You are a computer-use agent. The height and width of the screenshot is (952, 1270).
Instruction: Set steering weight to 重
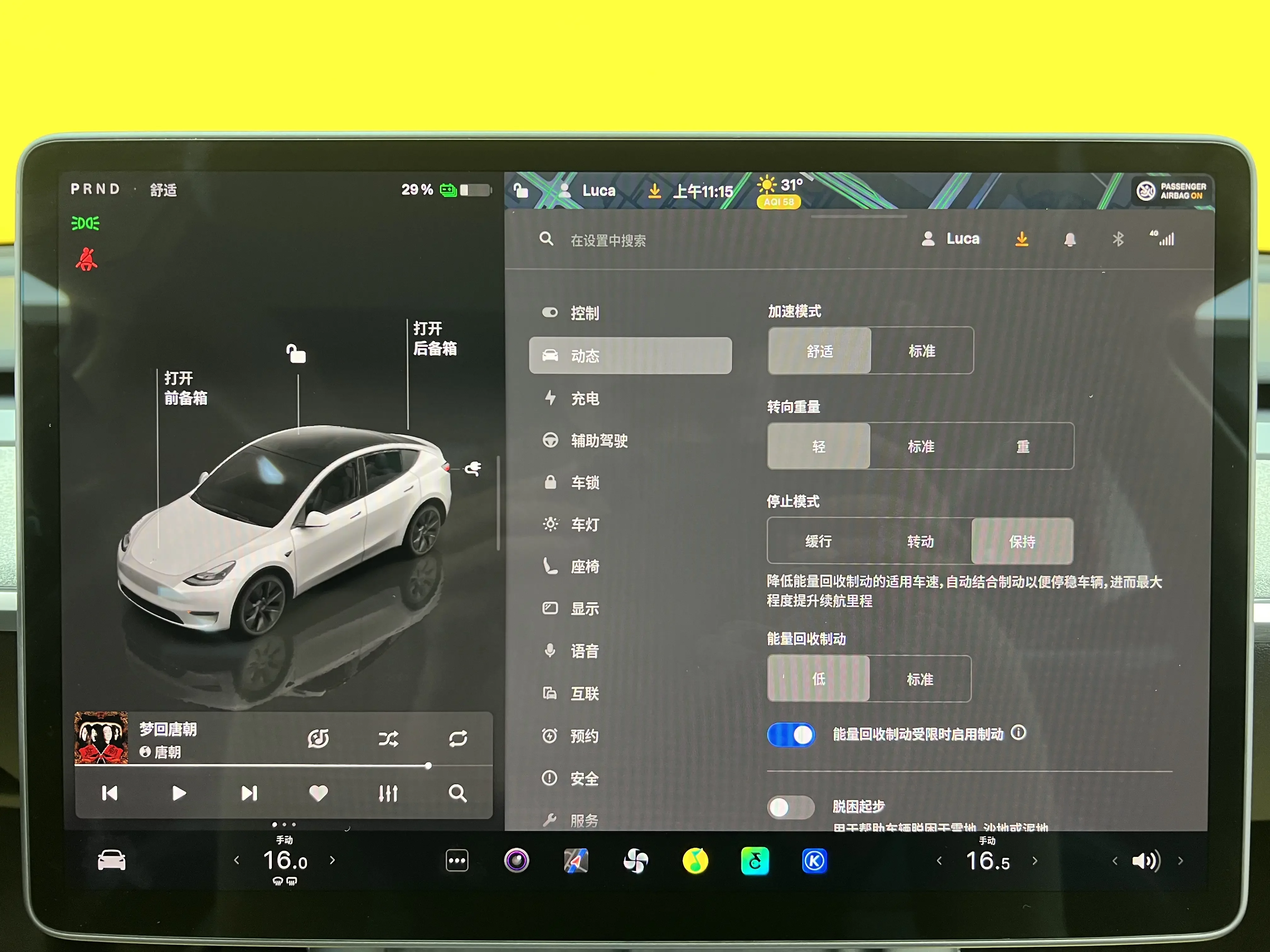click(x=1022, y=446)
